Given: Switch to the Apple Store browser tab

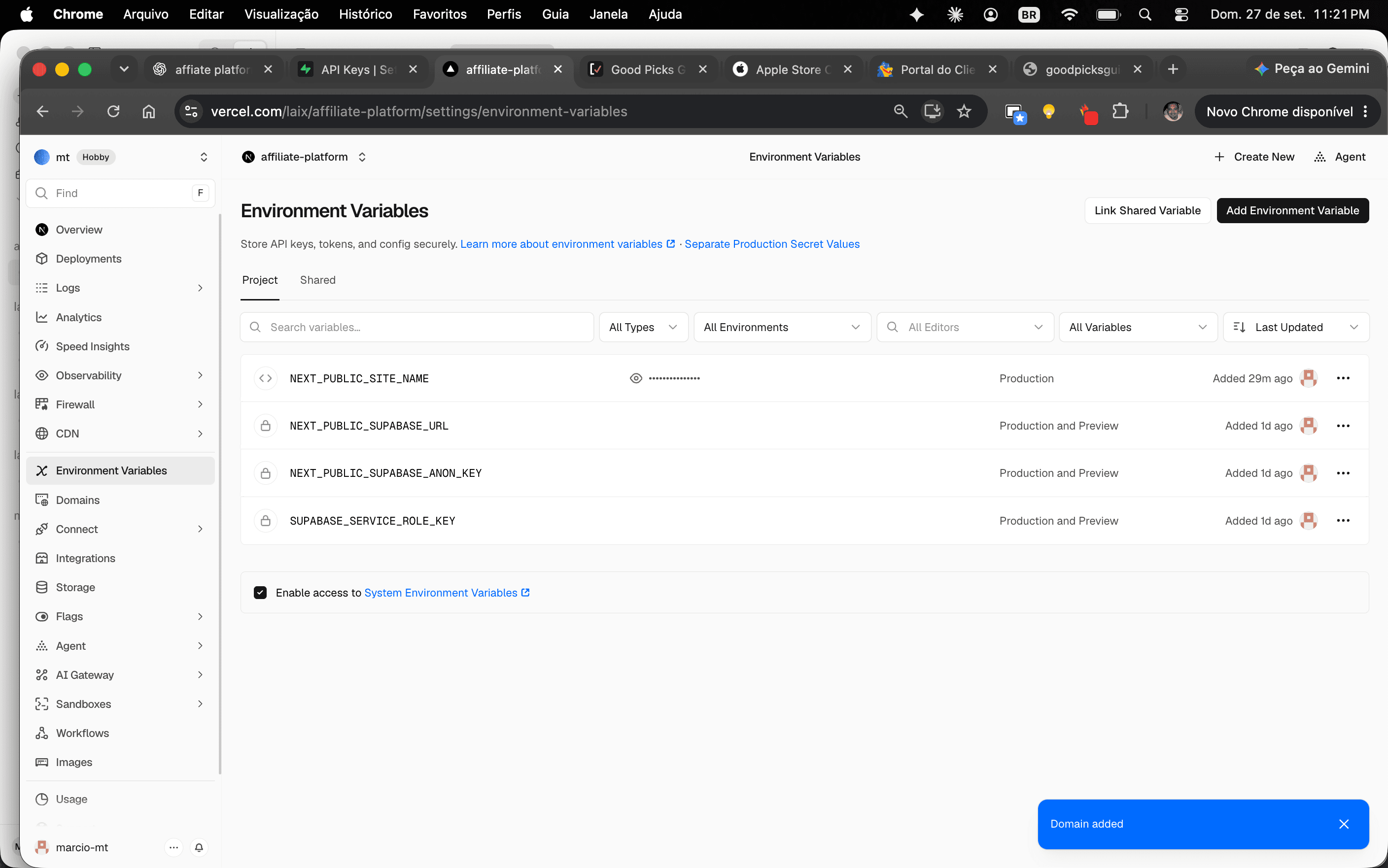Looking at the screenshot, I should [x=793, y=69].
